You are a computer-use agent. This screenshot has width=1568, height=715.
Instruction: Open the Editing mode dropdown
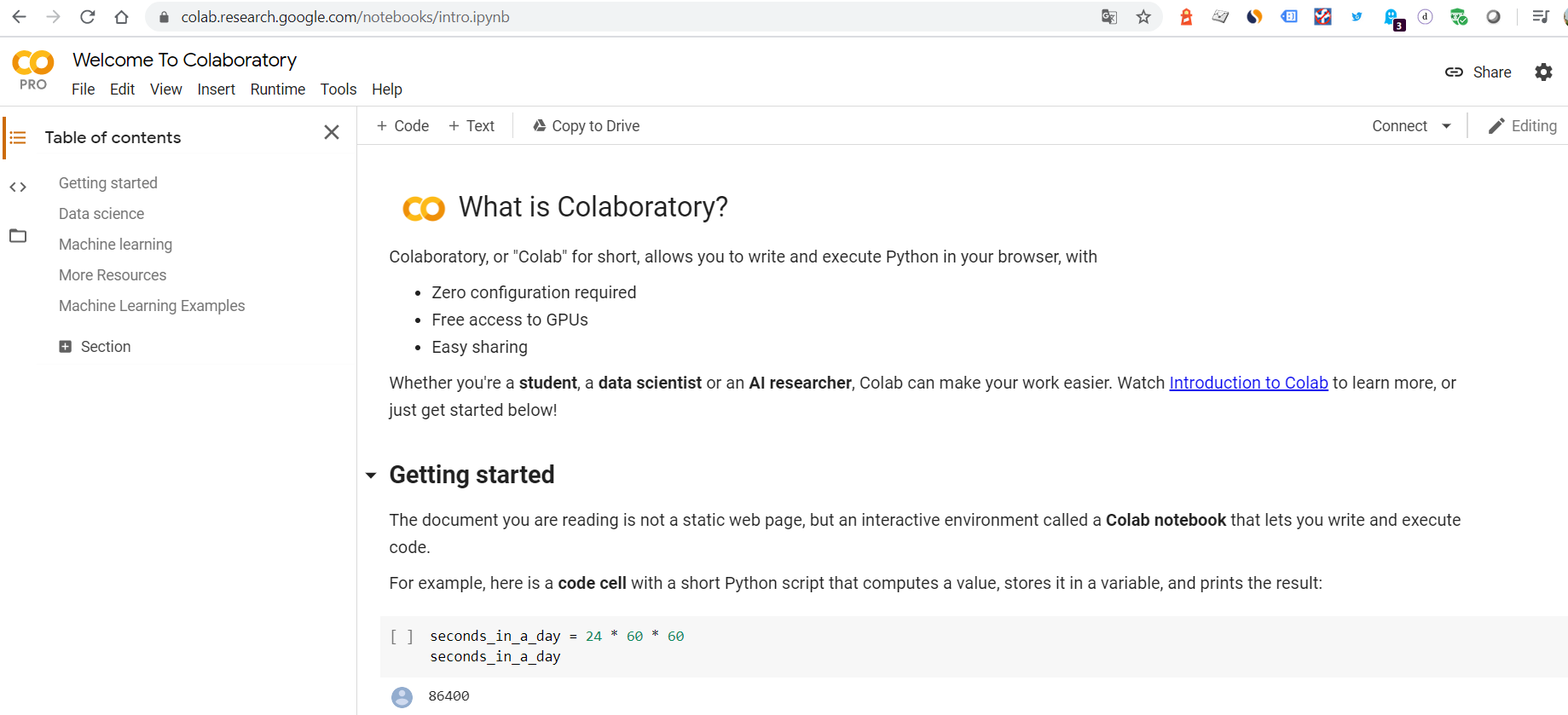coord(1522,126)
